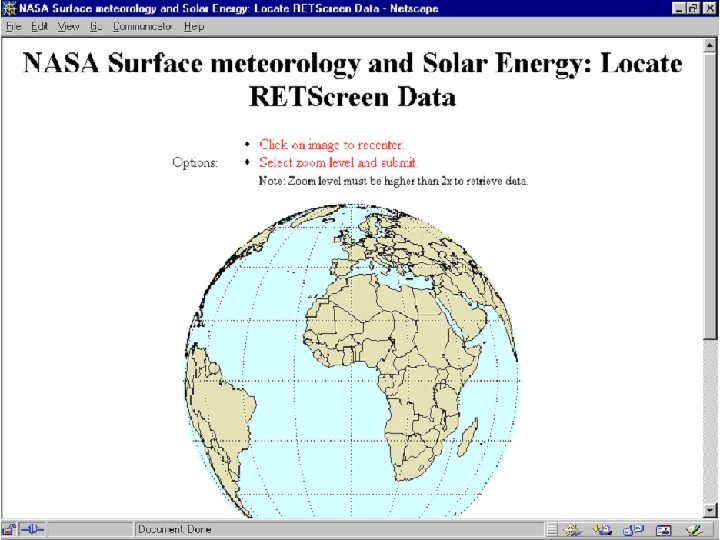Screen dimensions: 720x540
Task: Click the 'Document: Done' status text
Action: (x=174, y=530)
